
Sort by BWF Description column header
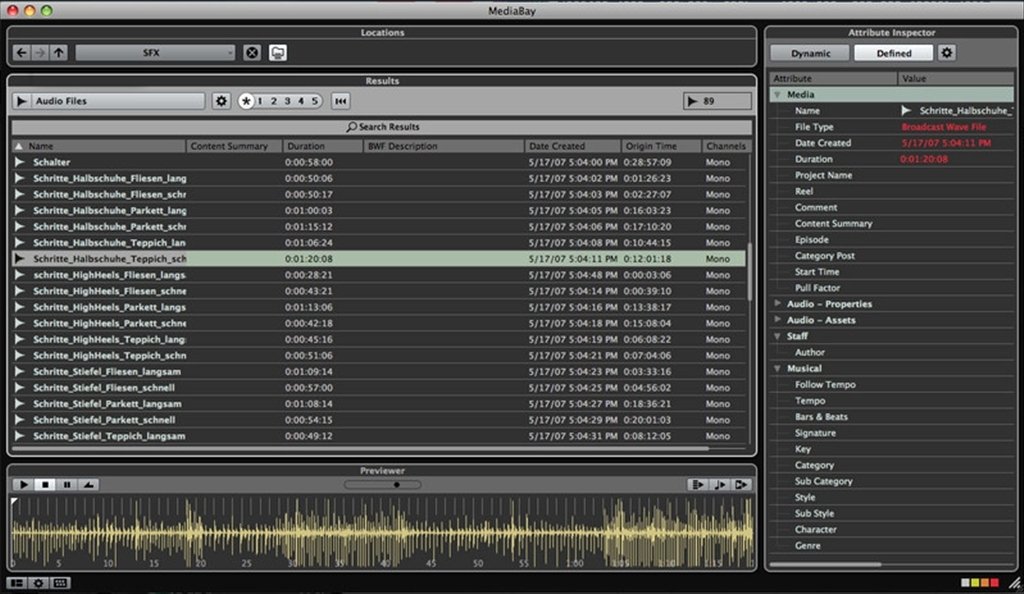(443, 146)
